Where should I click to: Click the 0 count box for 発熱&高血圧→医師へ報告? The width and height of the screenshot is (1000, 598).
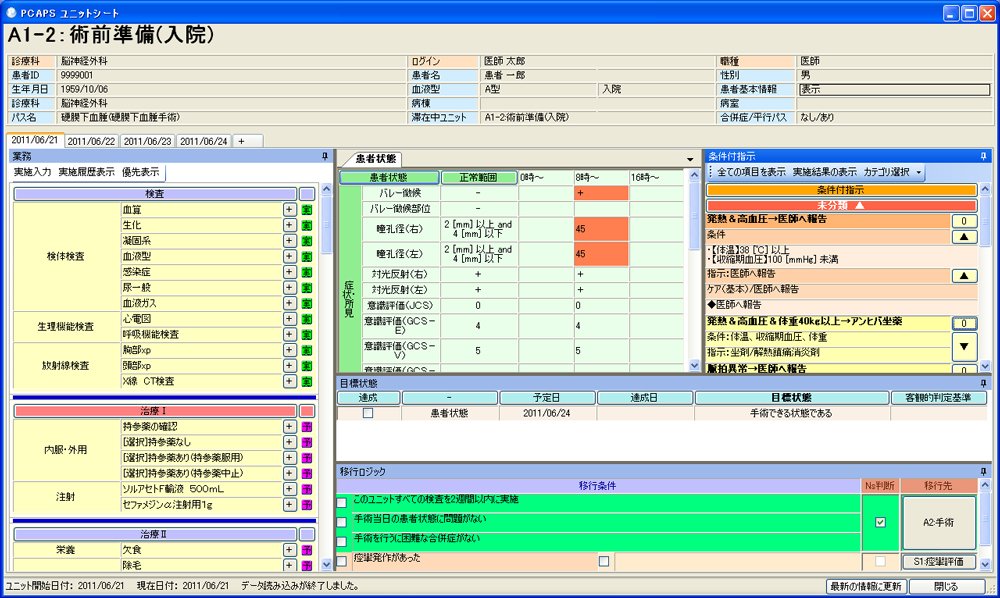click(964, 221)
